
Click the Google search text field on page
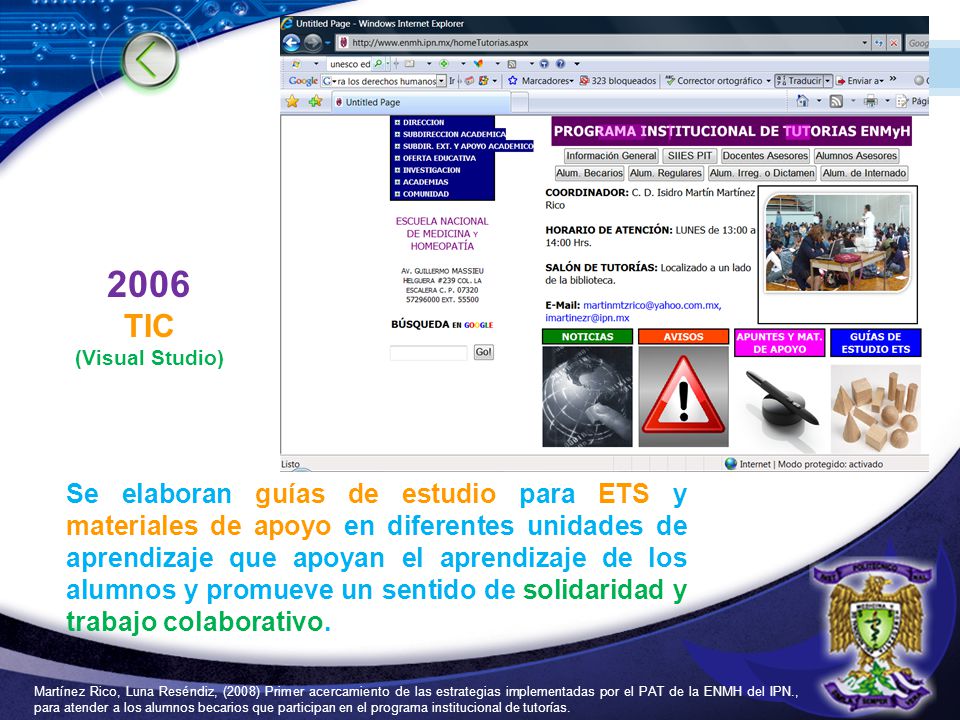click(x=429, y=353)
